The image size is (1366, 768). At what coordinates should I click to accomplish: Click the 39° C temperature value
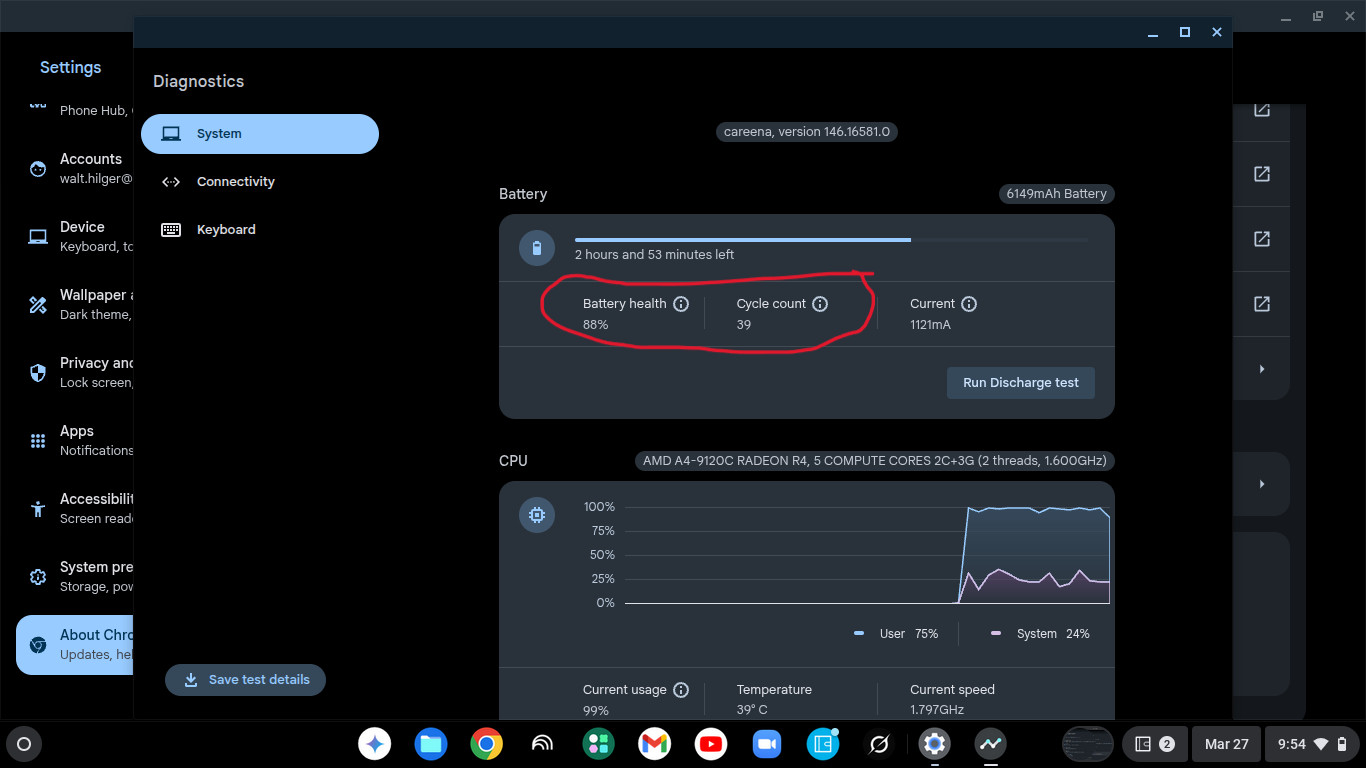(x=752, y=710)
